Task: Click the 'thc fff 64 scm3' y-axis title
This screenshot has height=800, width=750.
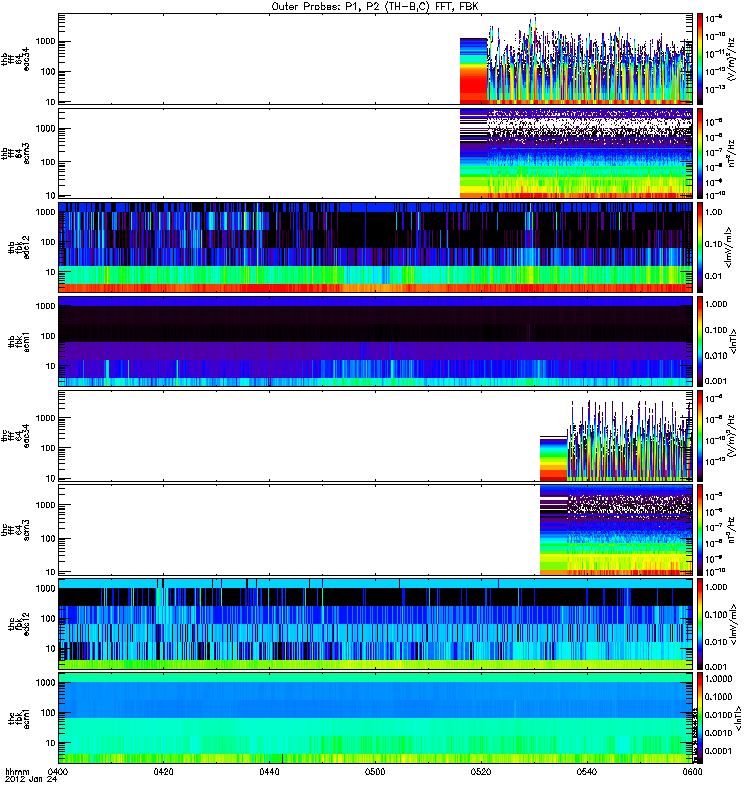Action: pos(15,530)
